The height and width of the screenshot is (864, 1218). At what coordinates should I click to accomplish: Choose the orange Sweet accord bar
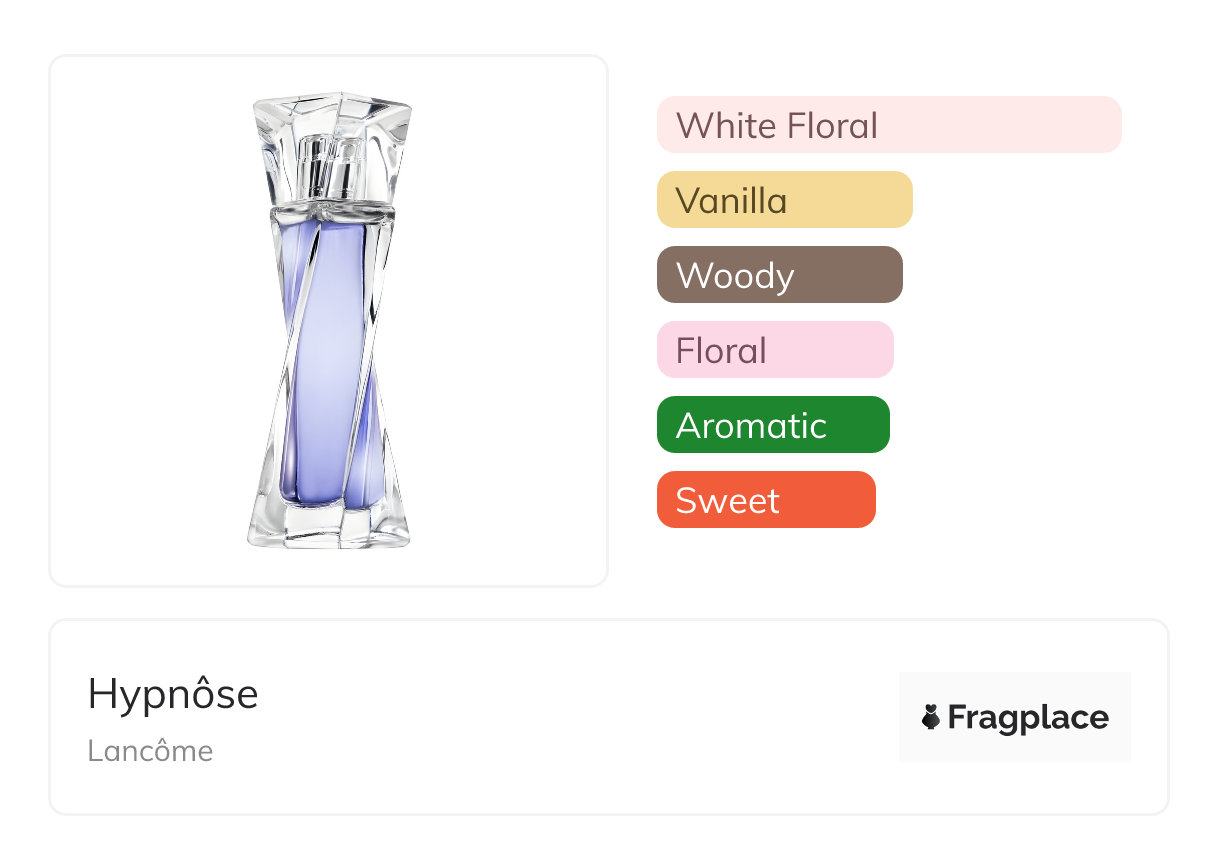coord(766,500)
